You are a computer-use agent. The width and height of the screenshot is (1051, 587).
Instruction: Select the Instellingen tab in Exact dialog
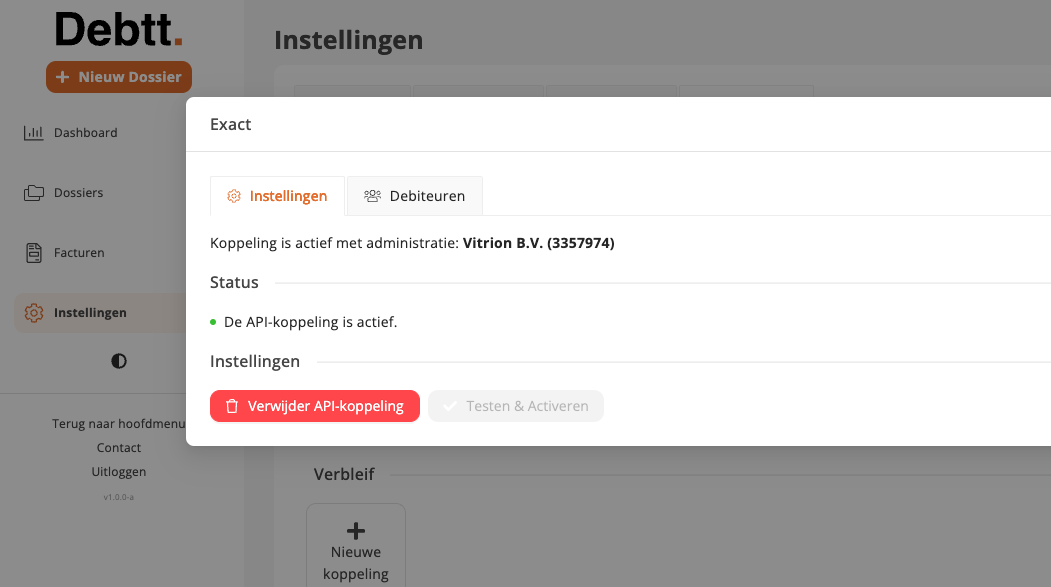point(277,196)
